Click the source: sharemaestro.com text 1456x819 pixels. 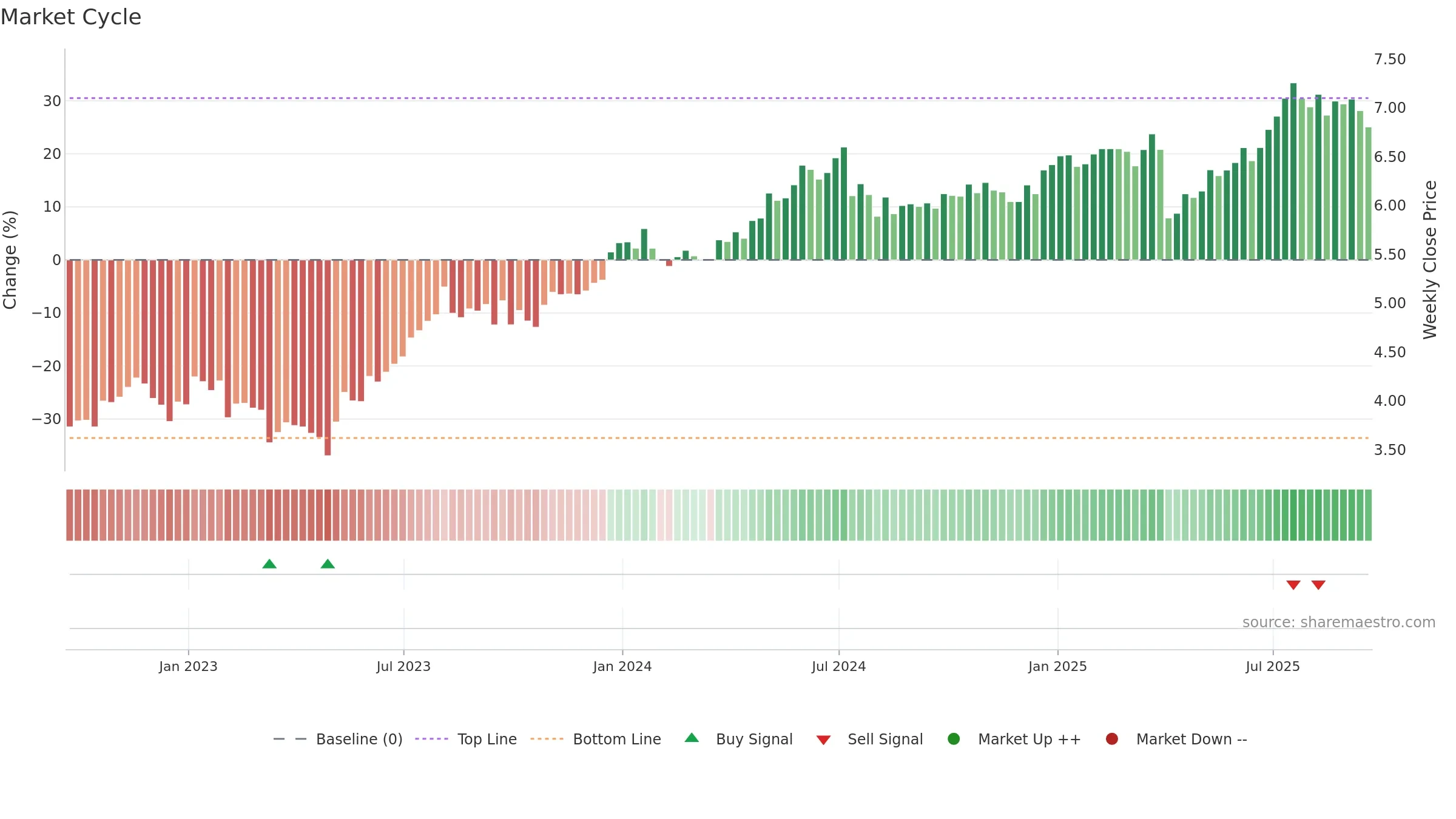tap(1339, 622)
